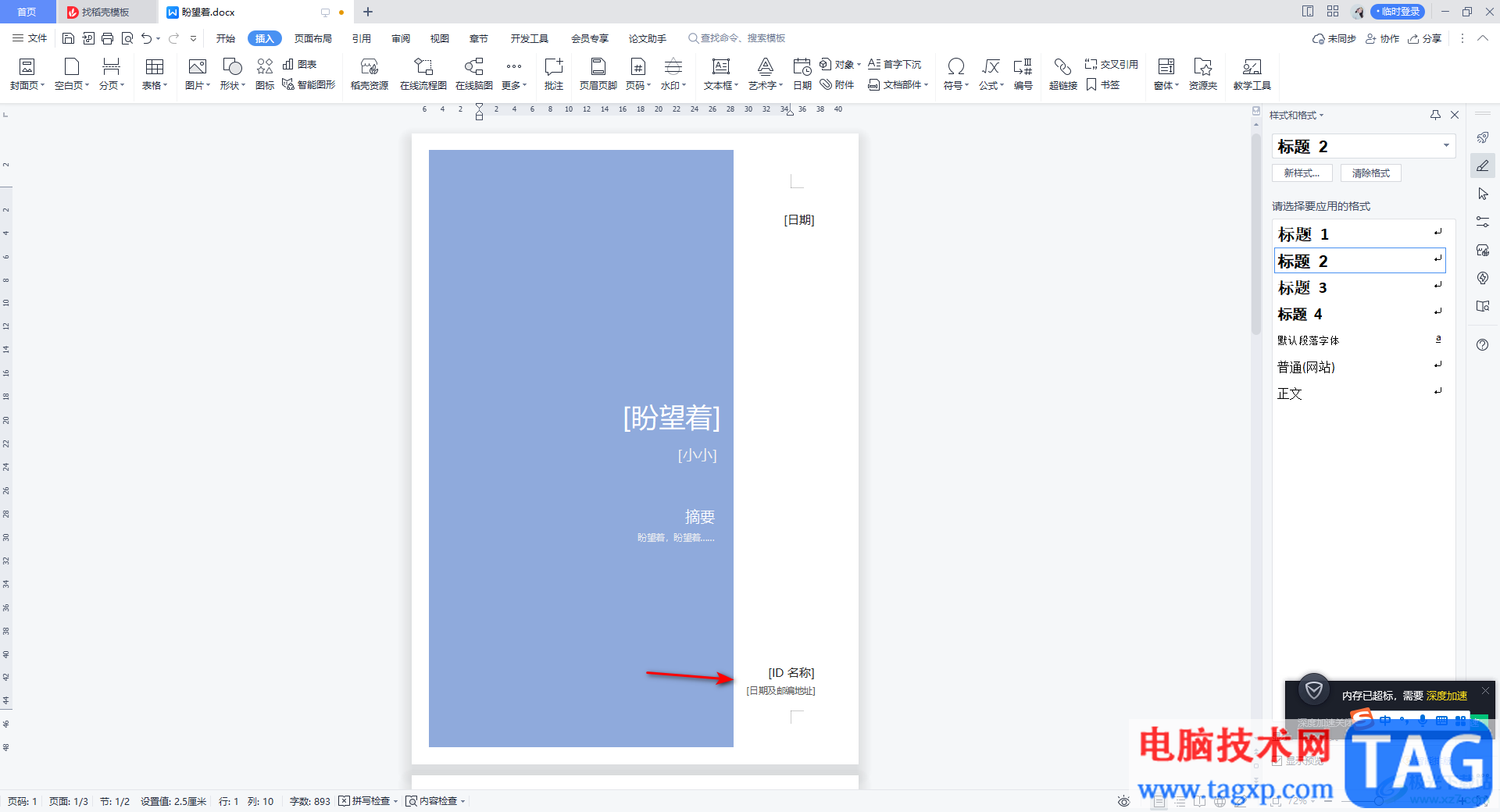Insert an attachment (附件)
This screenshot has width=1500, height=812.
(x=837, y=84)
